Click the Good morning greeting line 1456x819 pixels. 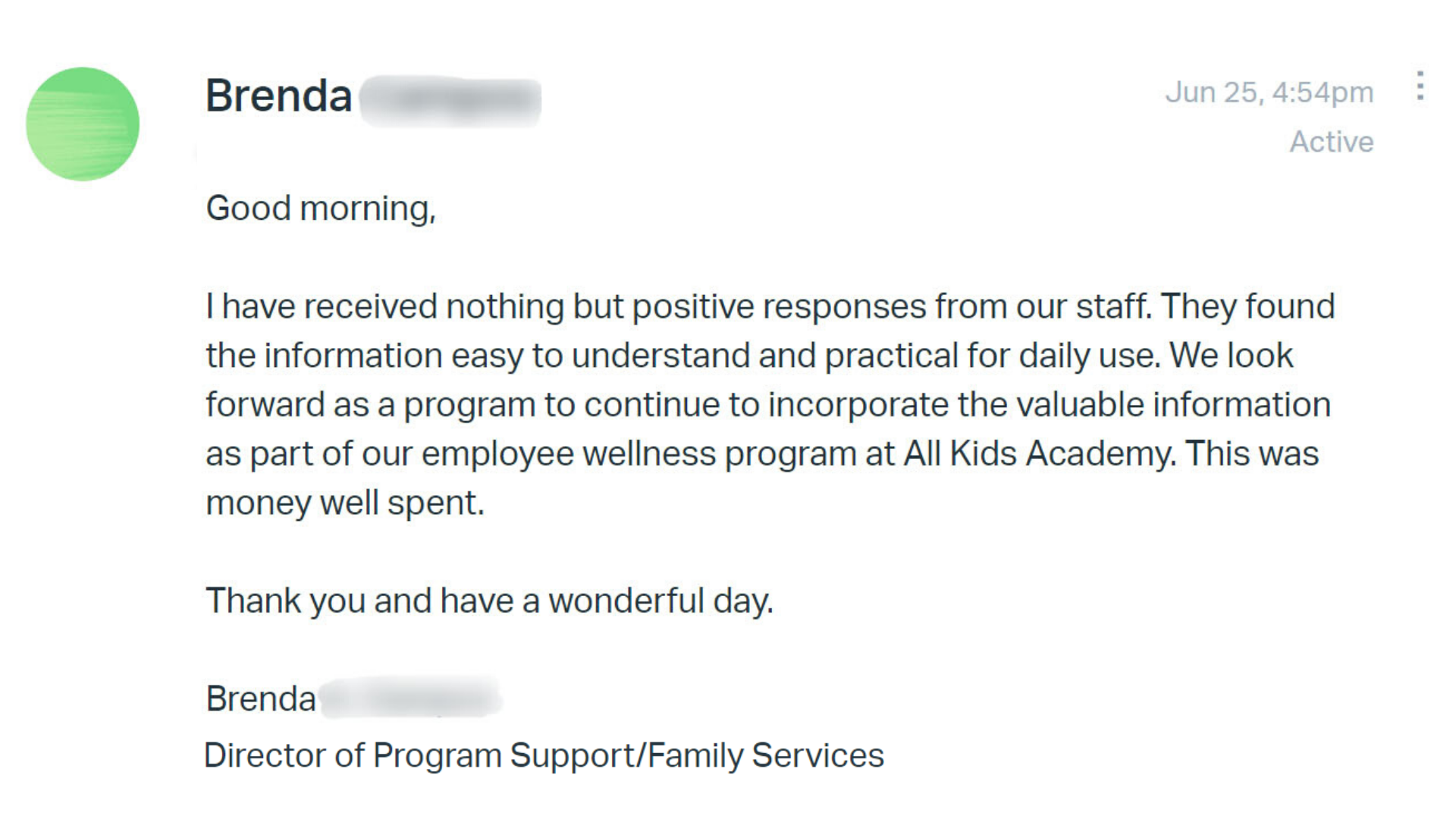point(321,209)
